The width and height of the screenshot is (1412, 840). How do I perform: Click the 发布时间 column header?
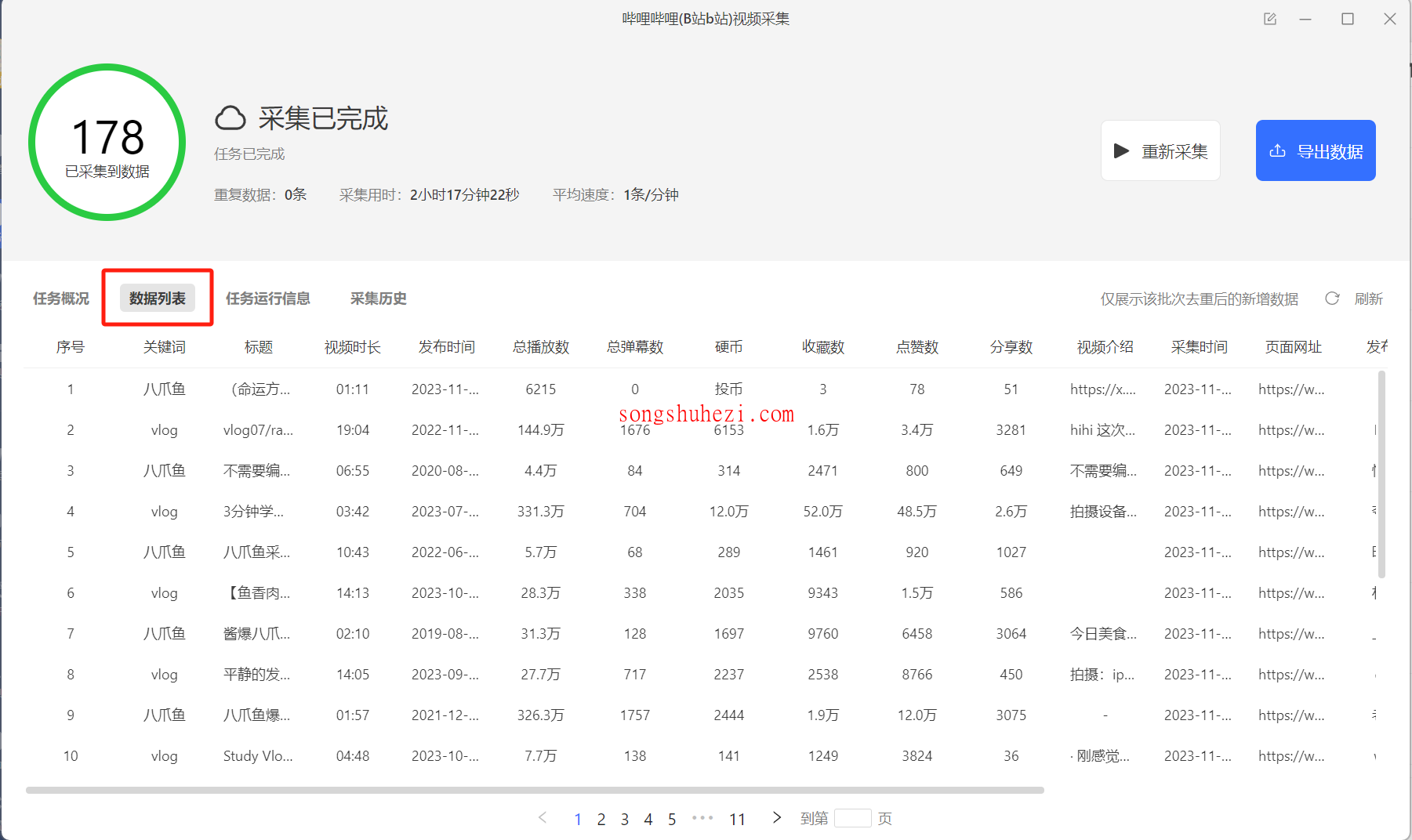(447, 347)
